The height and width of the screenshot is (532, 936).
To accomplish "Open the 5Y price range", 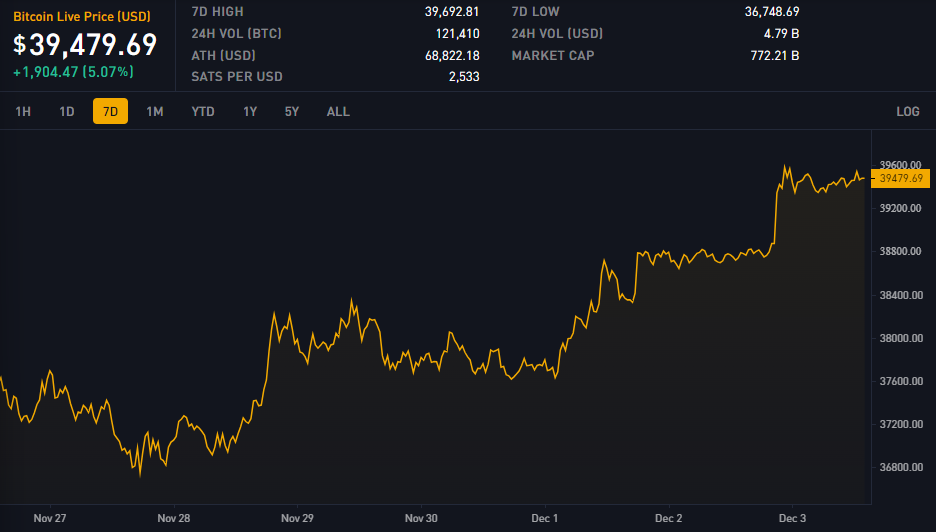I will click(x=291, y=112).
